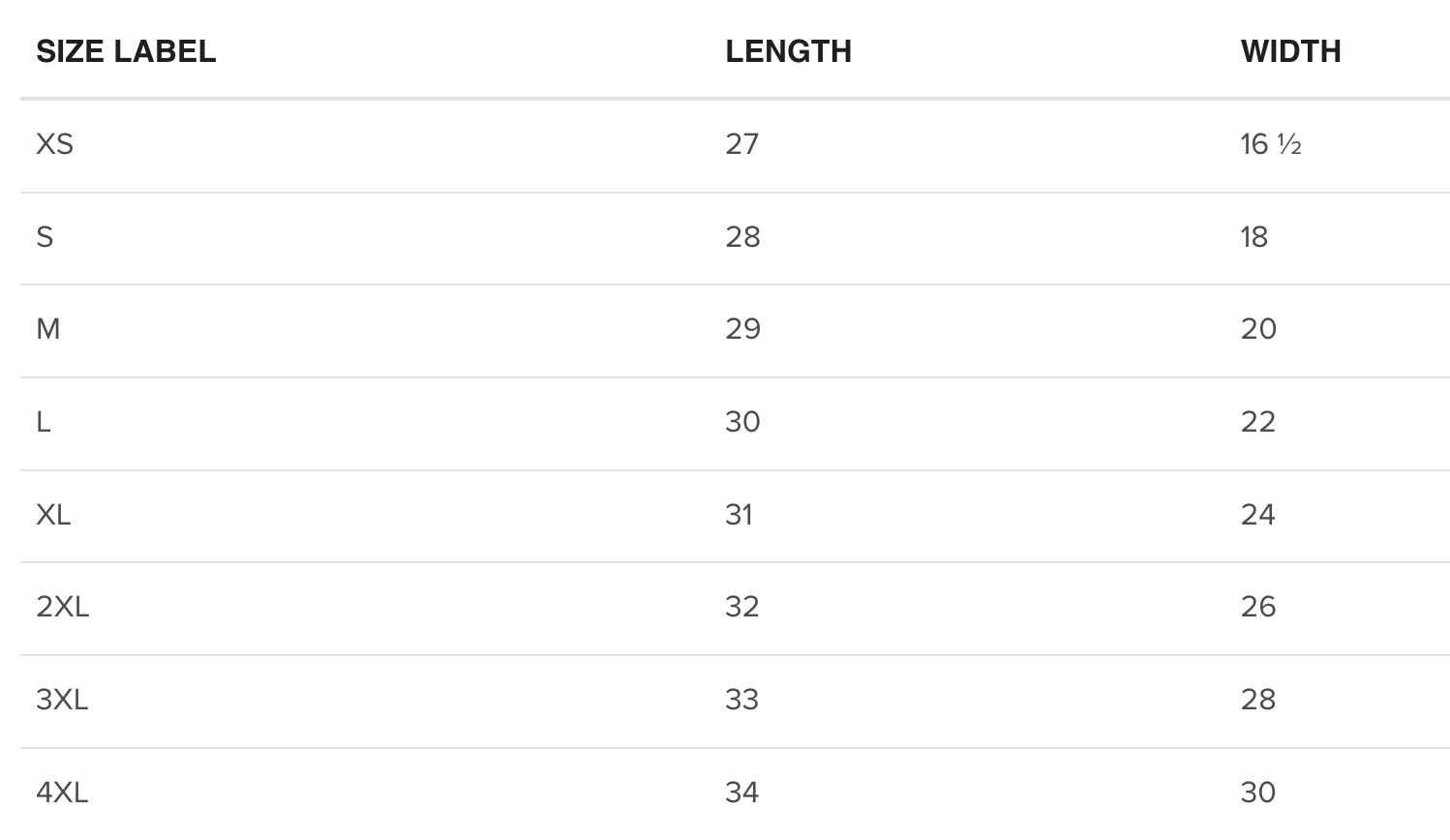Viewport: 1450px width, 840px height.
Task: Click the WIDTH column header
Action: click(1290, 51)
